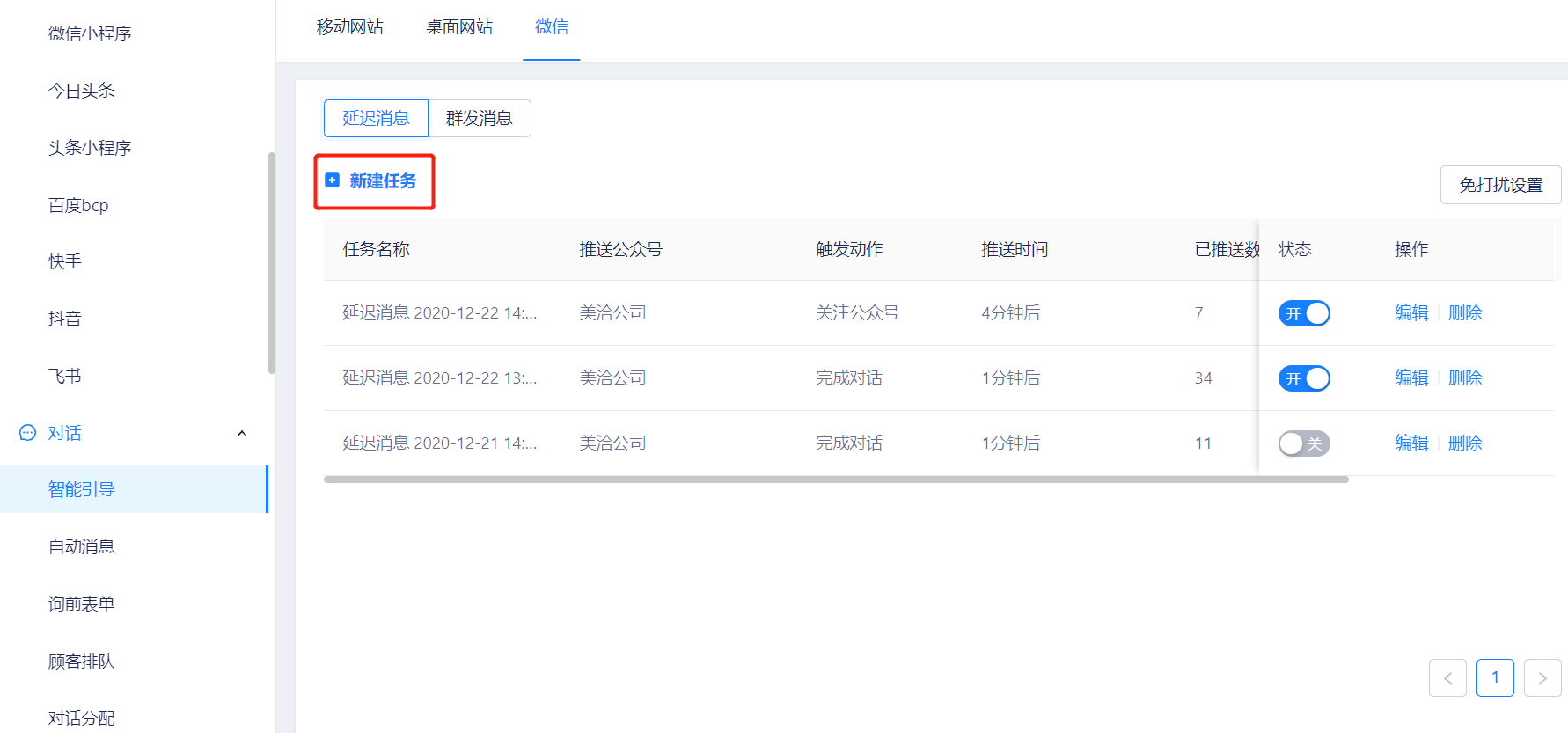The height and width of the screenshot is (733, 1568).
Task: Click the sidebar vertical scrollbar
Action: [272, 263]
